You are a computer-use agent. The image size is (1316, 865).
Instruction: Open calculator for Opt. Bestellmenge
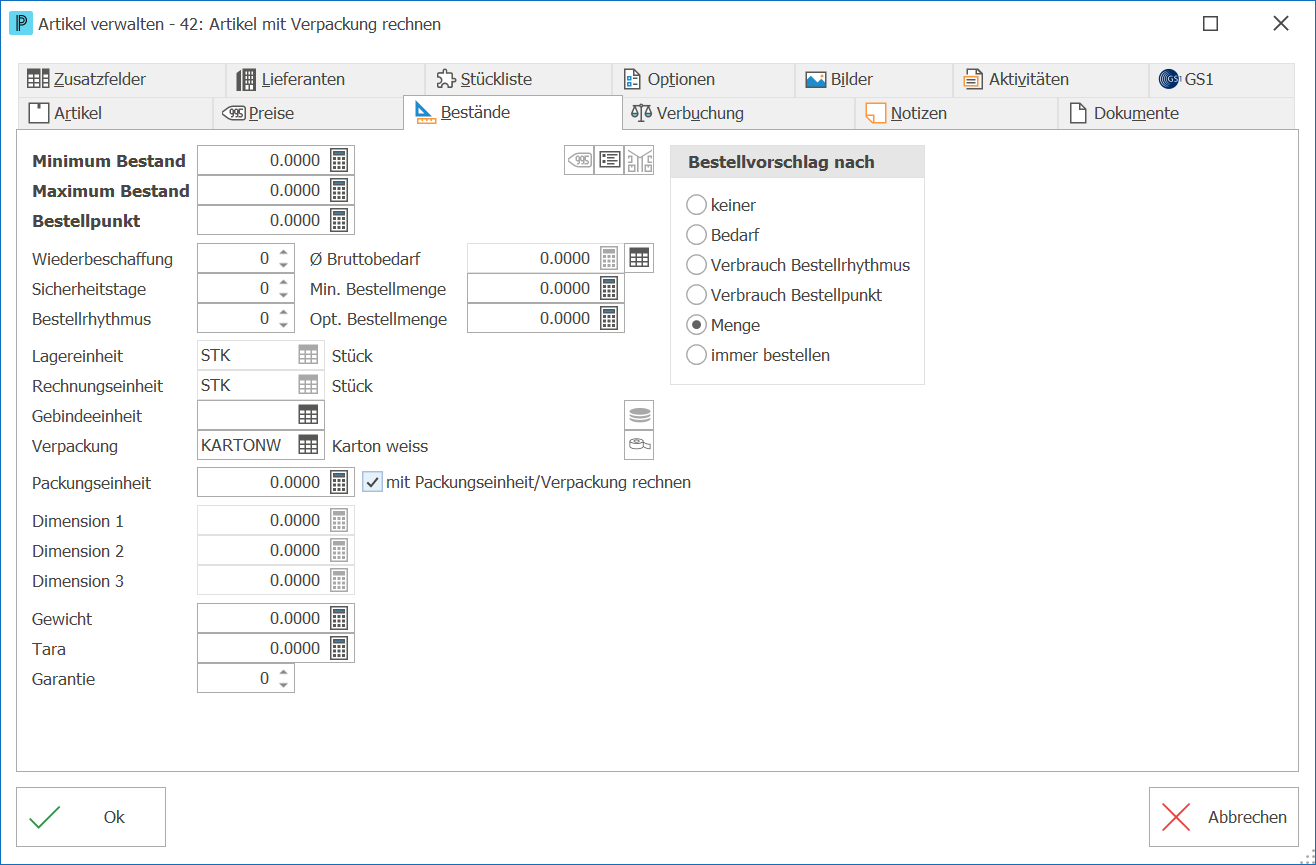609,318
